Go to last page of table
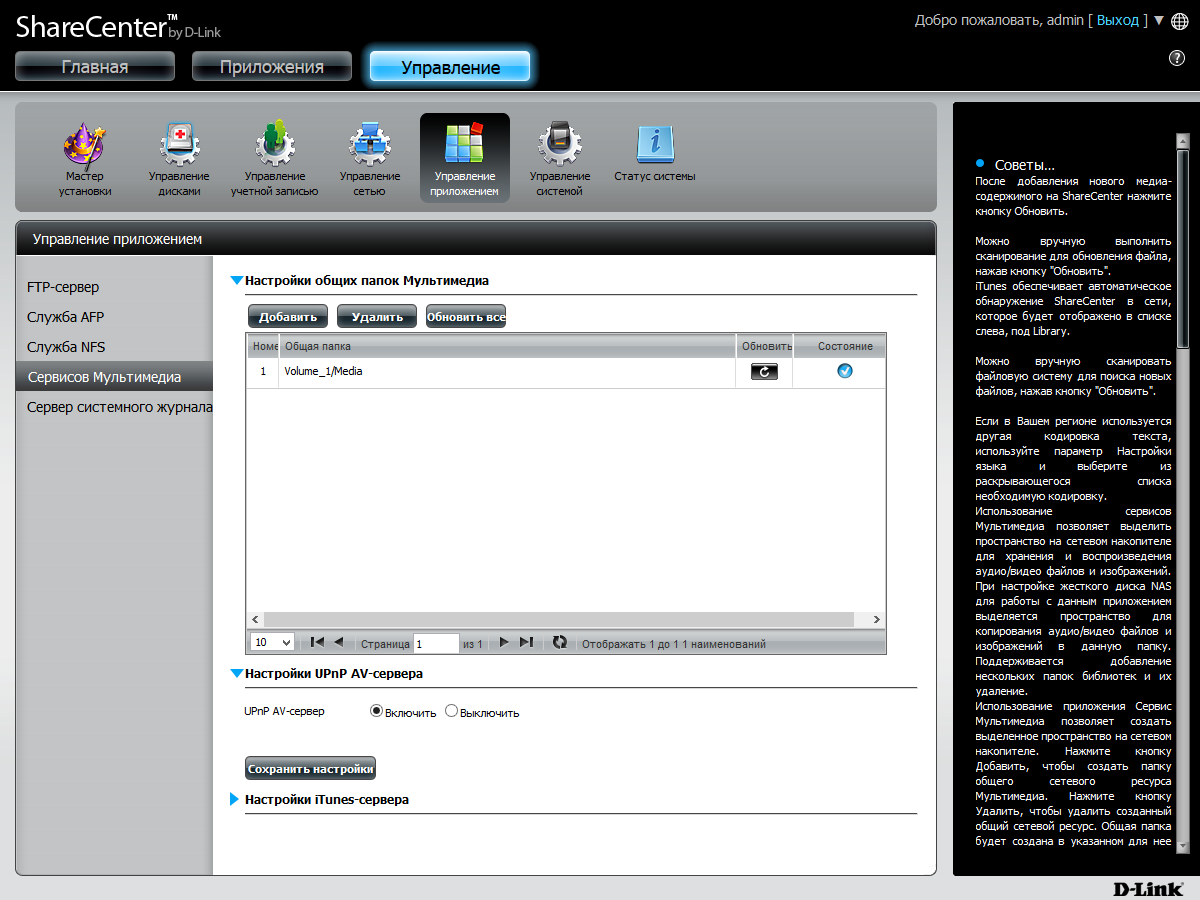Viewport: 1200px width, 900px height. (526, 642)
